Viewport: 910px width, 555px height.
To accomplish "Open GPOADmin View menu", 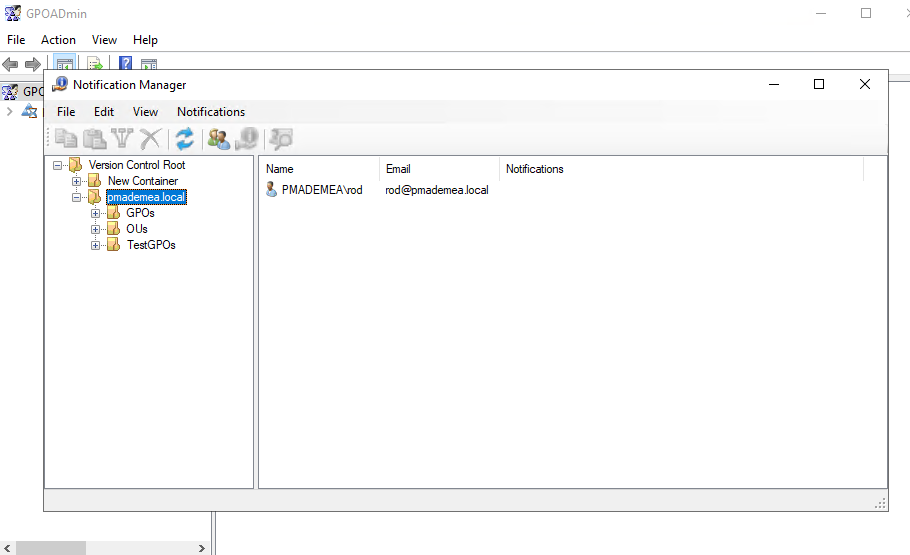I will coord(104,39).
